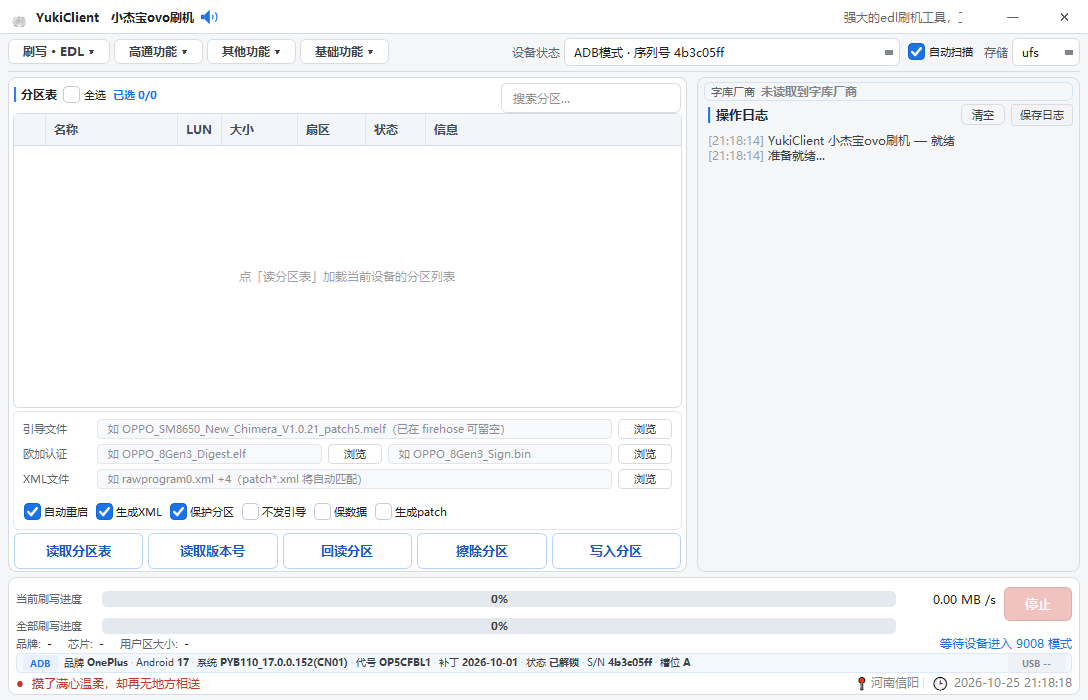
Task: Click the YukiClient app logo icon
Action: pyautogui.click(x=19, y=20)
